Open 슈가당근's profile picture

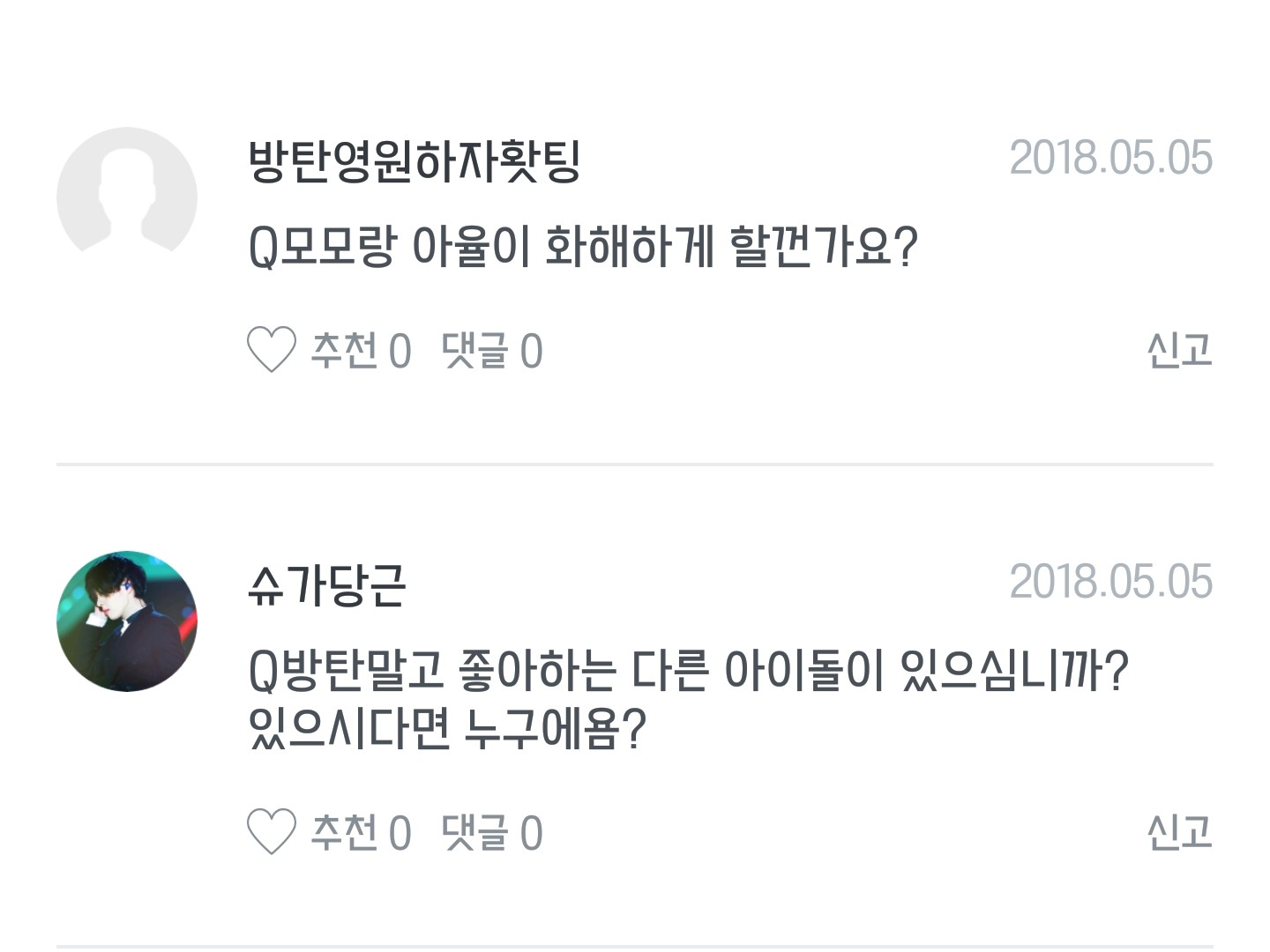(127, 621)
